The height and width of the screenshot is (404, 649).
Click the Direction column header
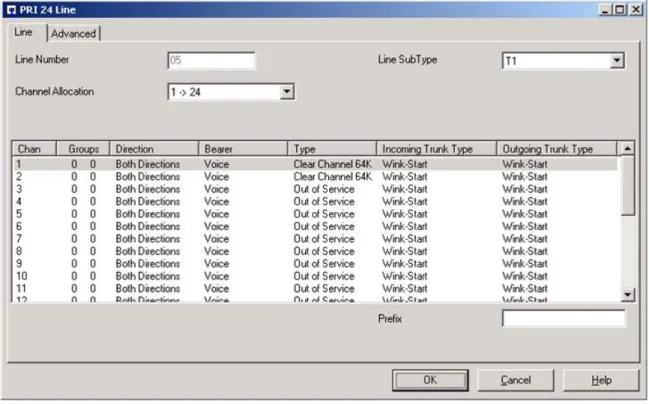154,149
